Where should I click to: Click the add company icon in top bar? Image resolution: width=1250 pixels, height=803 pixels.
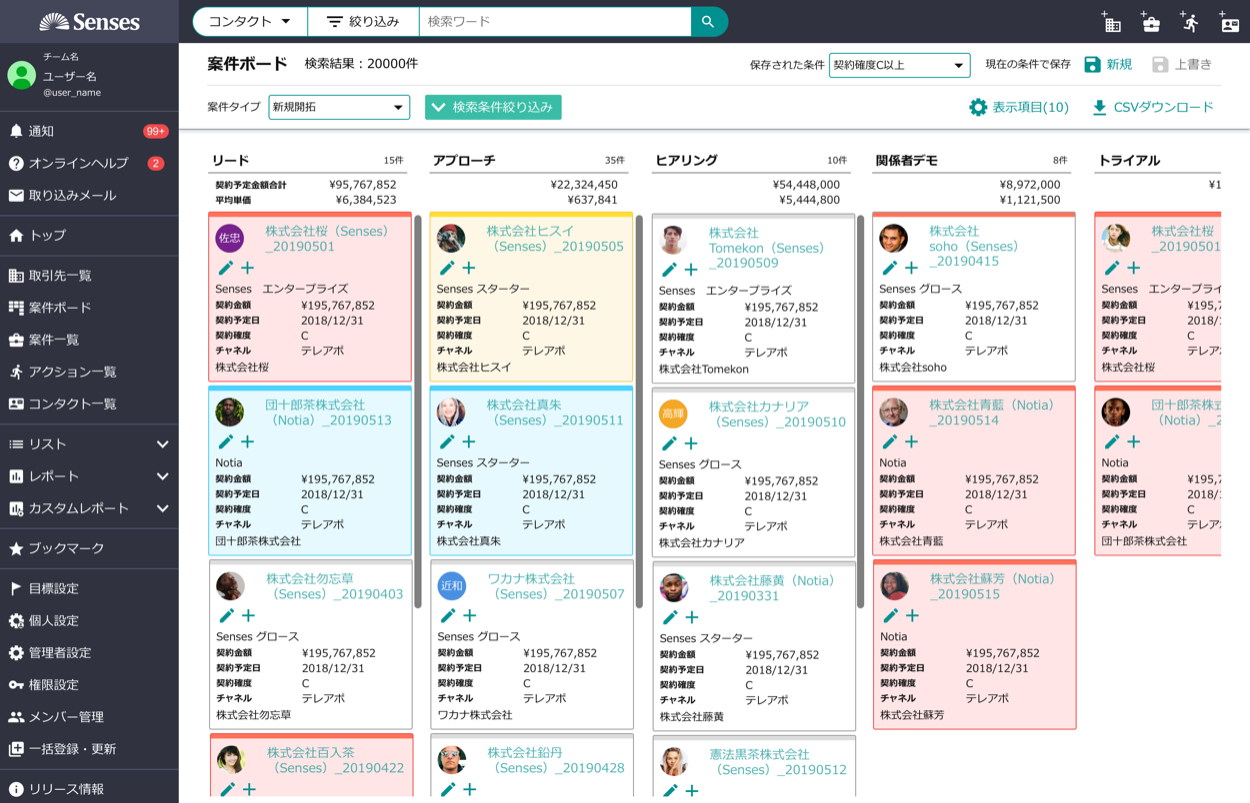click(x=1111, y=22)
